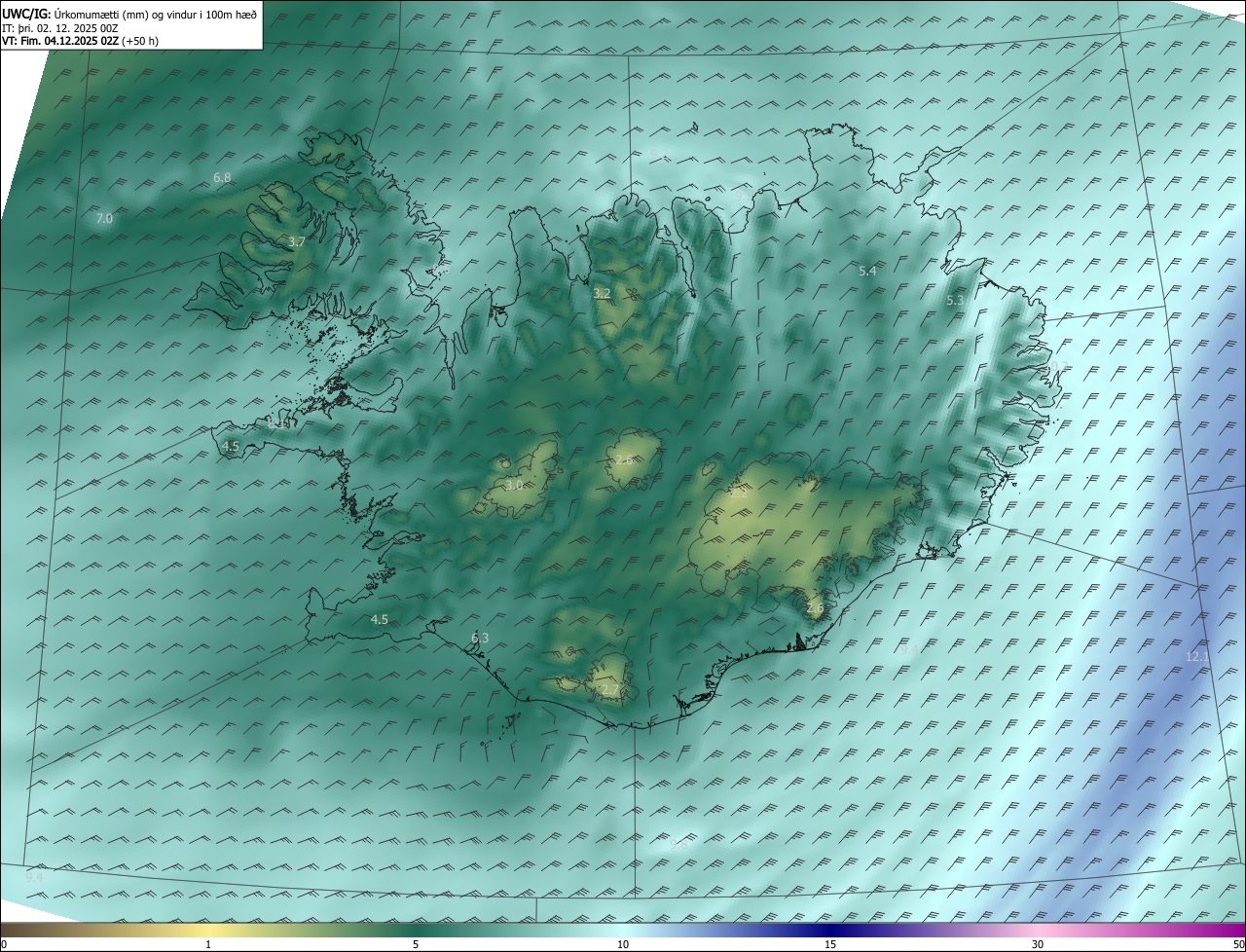Pick the 3.2 value label on the map
Screen dimensions: 1246x952
coord(603,293)
